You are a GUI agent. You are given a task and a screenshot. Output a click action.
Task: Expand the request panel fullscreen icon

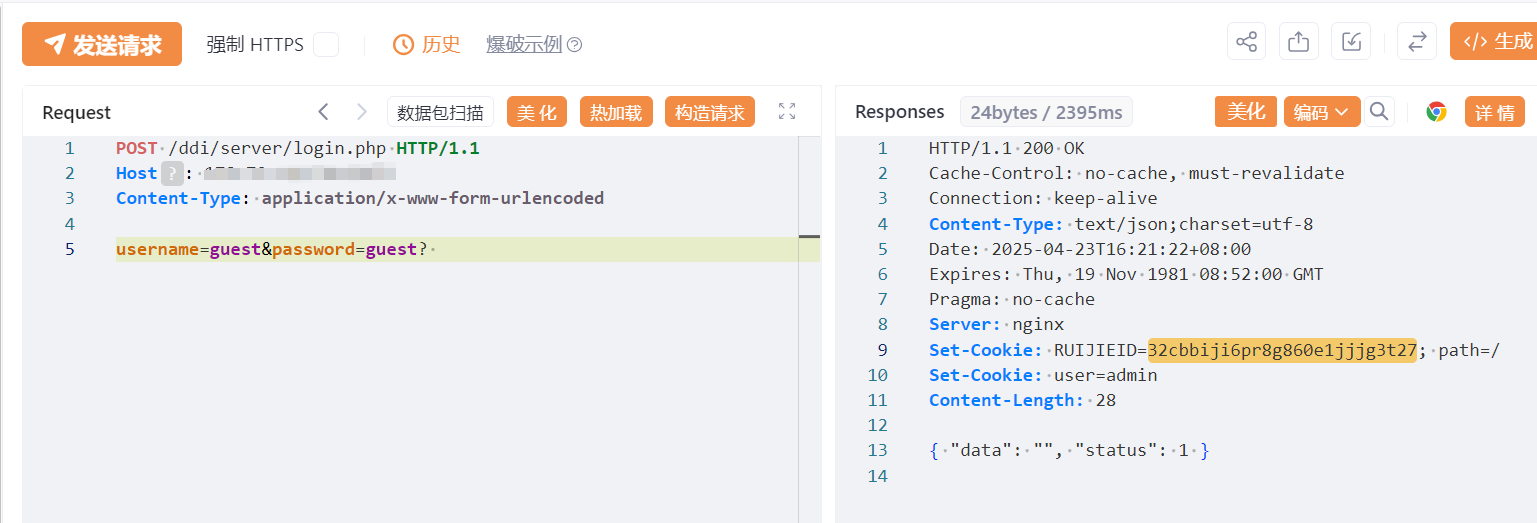tap(787, 112)
